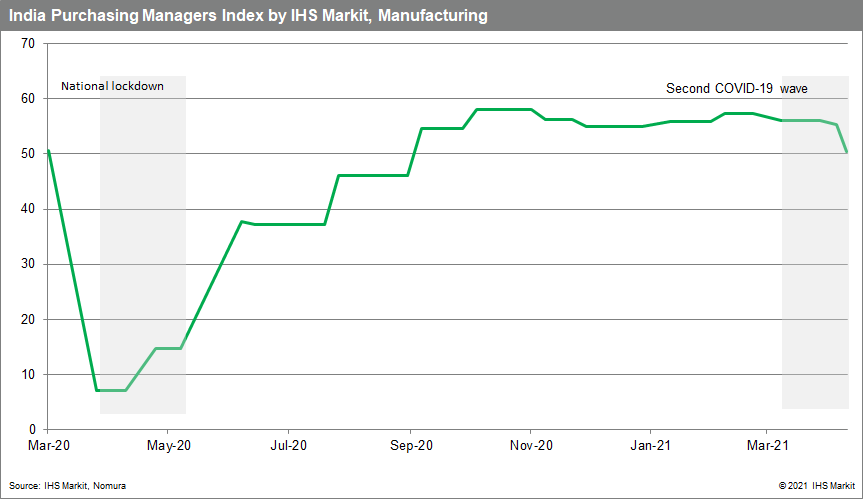Click the chart title about India Purchasing Managers Index
Image resolution: width=863 pixels, height=499 pixels.
click(x=248, y=16)
